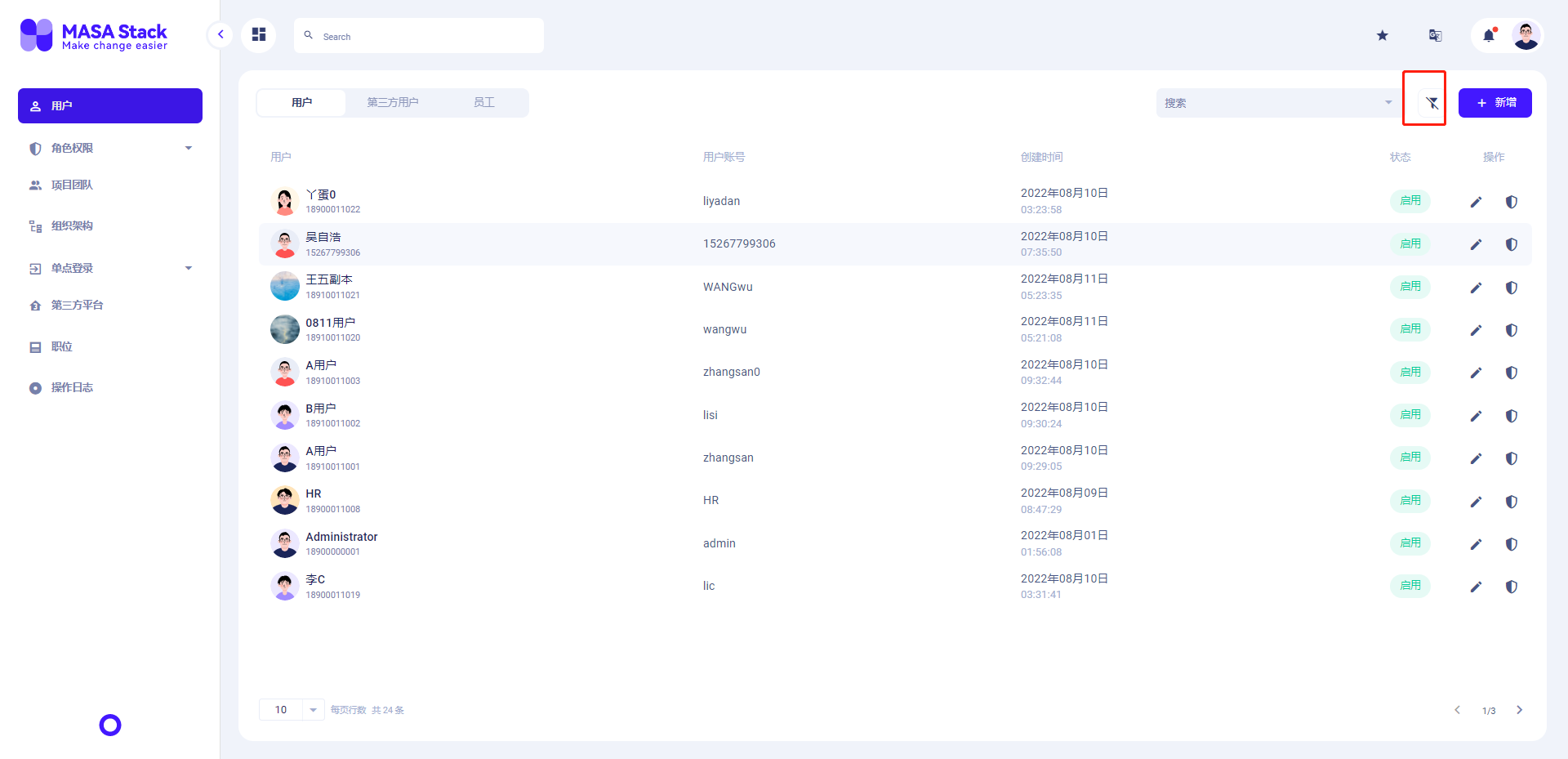This screenshot has height=759, width=1568.
Task: Focus the top Search input field
Action: point(419,36)
